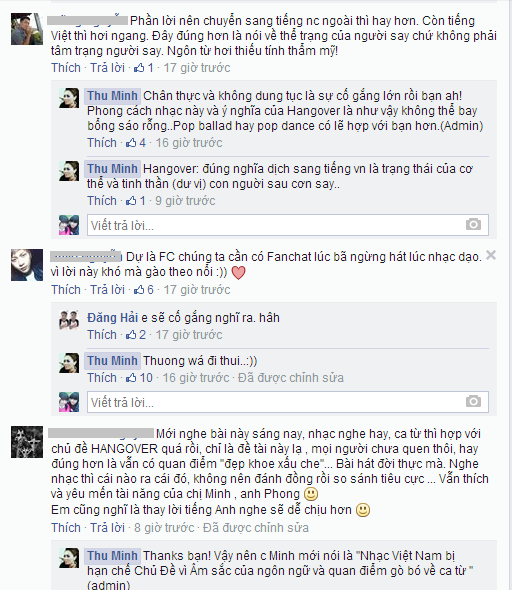Open avatar of HANGOVER topic commenter
This screenshot has width=512, height=590.
click(x=27, y=442)
